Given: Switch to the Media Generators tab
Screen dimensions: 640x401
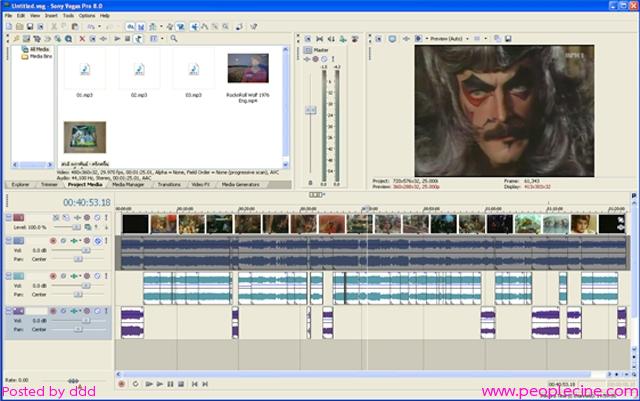Looking at the screenshot, I should [x=240, y=185].
